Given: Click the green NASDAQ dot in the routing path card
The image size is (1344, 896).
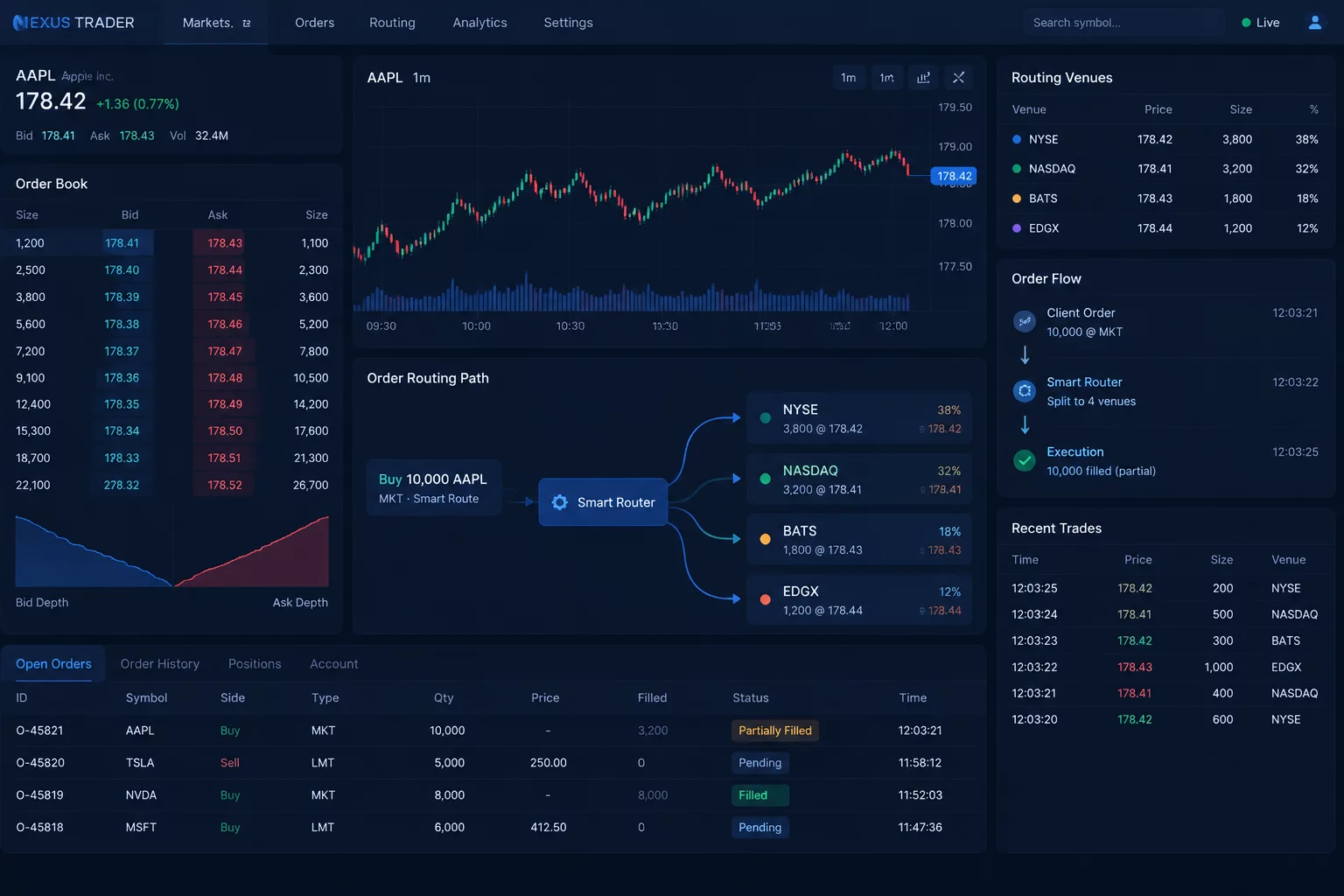Looking at the screenshot, I should coord(766,479).
